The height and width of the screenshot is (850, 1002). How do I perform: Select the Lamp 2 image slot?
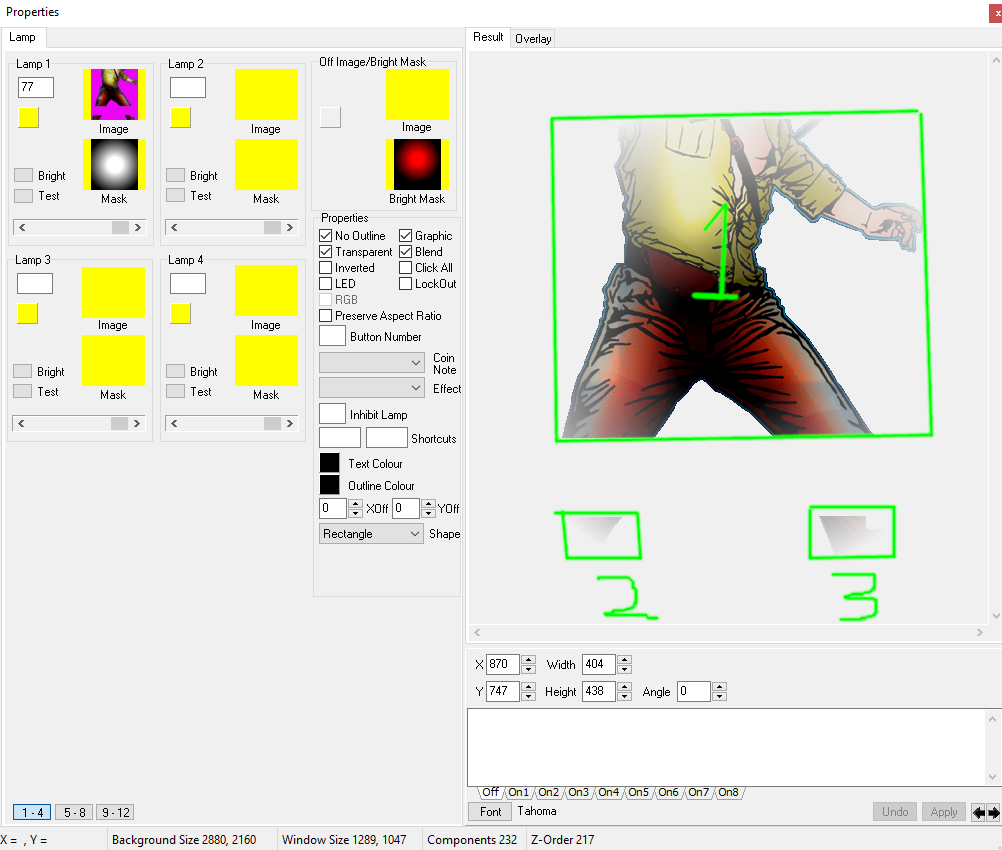point(266,95)
